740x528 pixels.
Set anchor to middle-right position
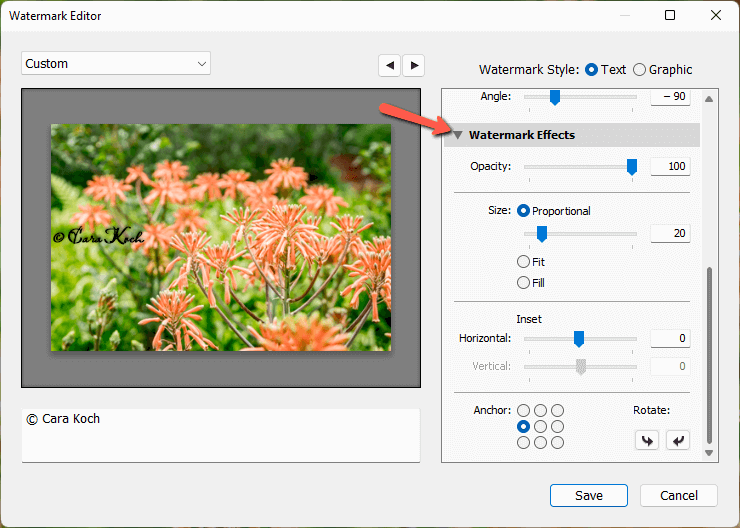tap(557, 427)
